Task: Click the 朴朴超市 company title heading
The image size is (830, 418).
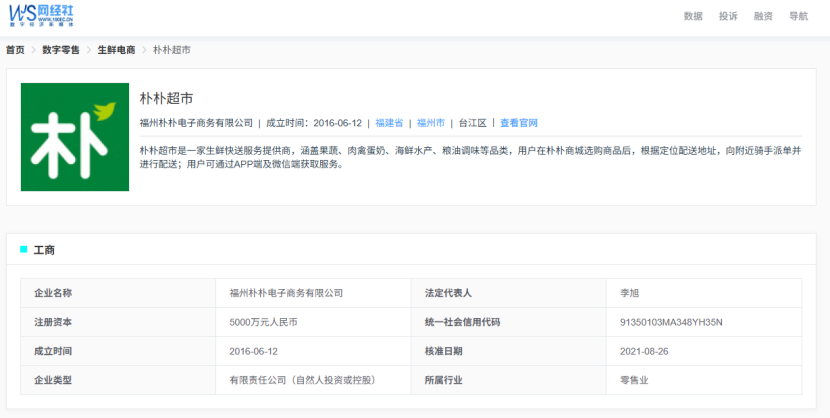Action: pyautogui.click(x=166, y=98)
